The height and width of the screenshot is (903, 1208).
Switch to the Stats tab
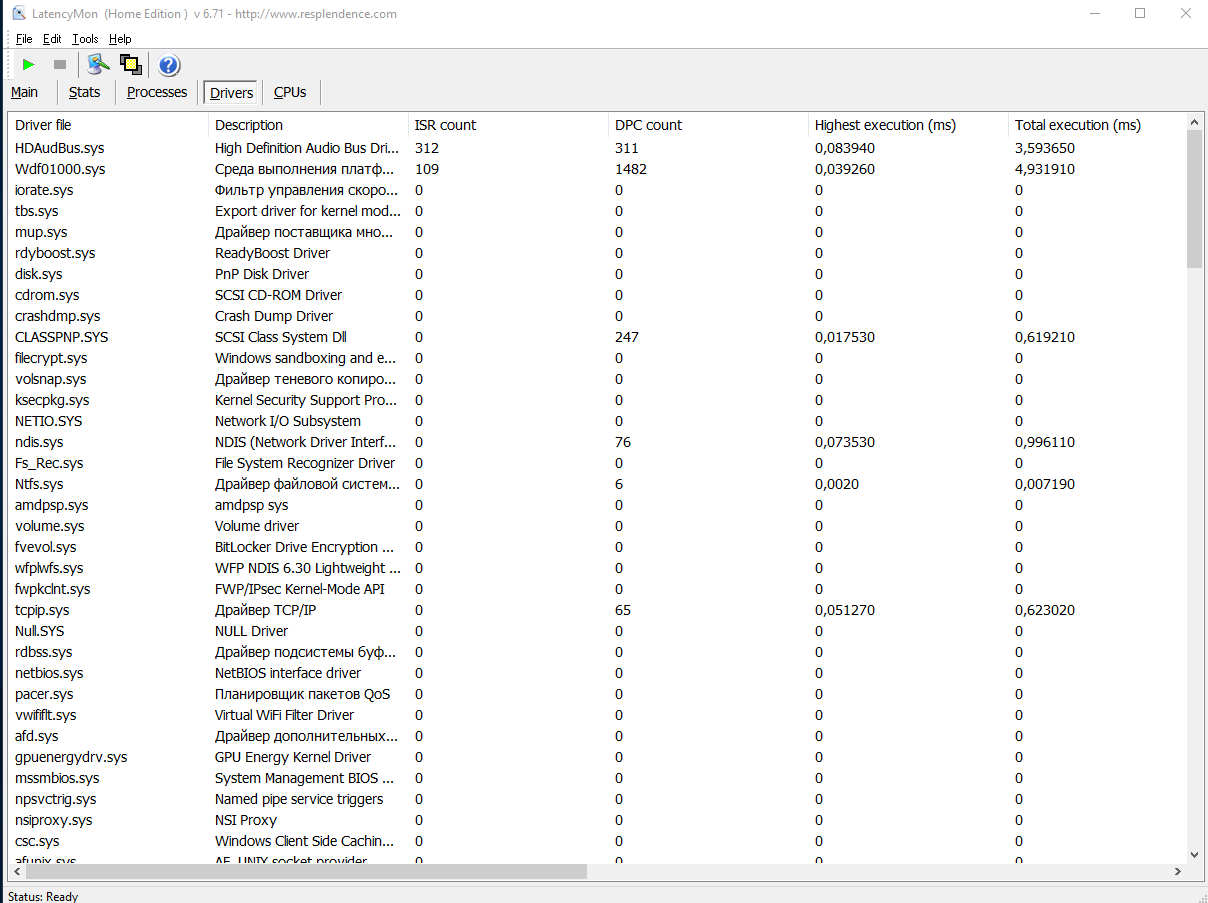(85, 92)
